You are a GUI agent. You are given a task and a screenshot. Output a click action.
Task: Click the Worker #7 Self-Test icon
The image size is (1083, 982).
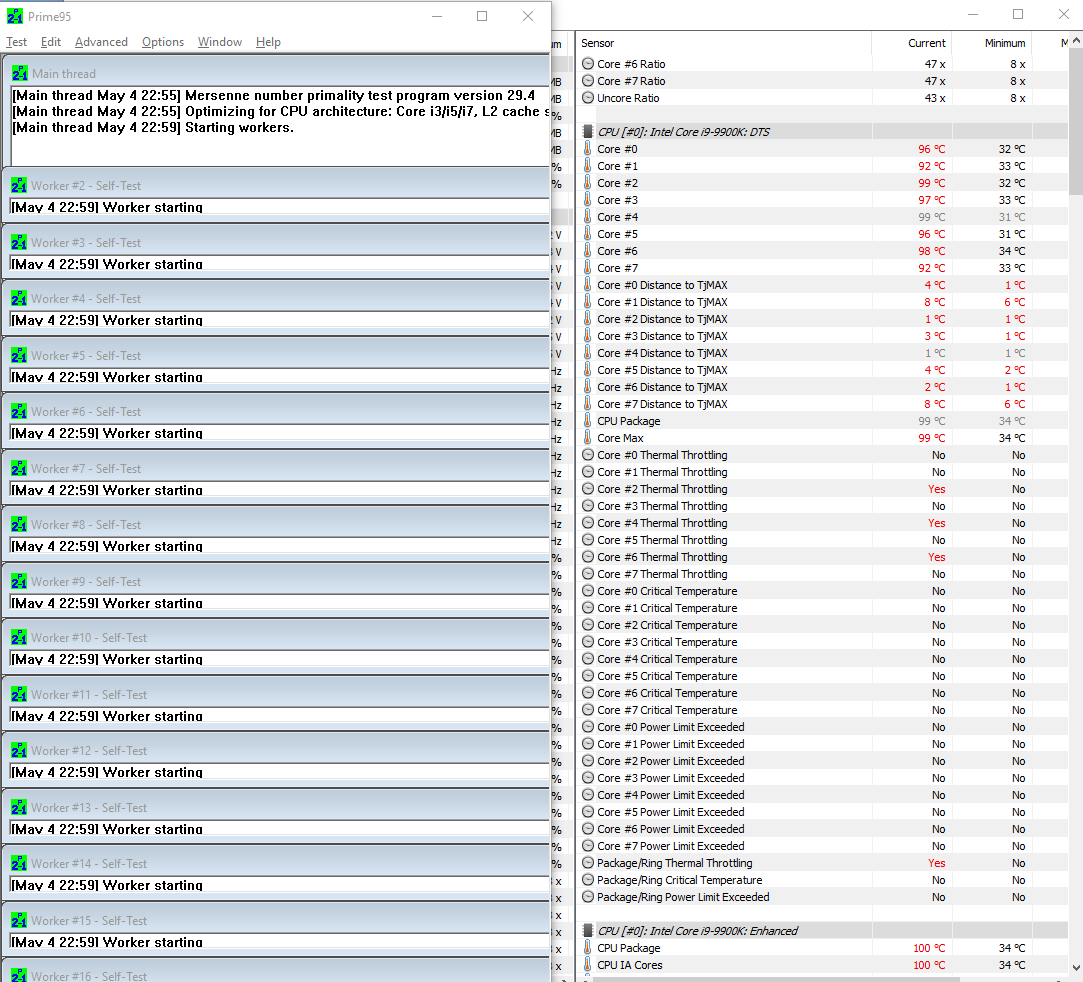tap(19, 468)
